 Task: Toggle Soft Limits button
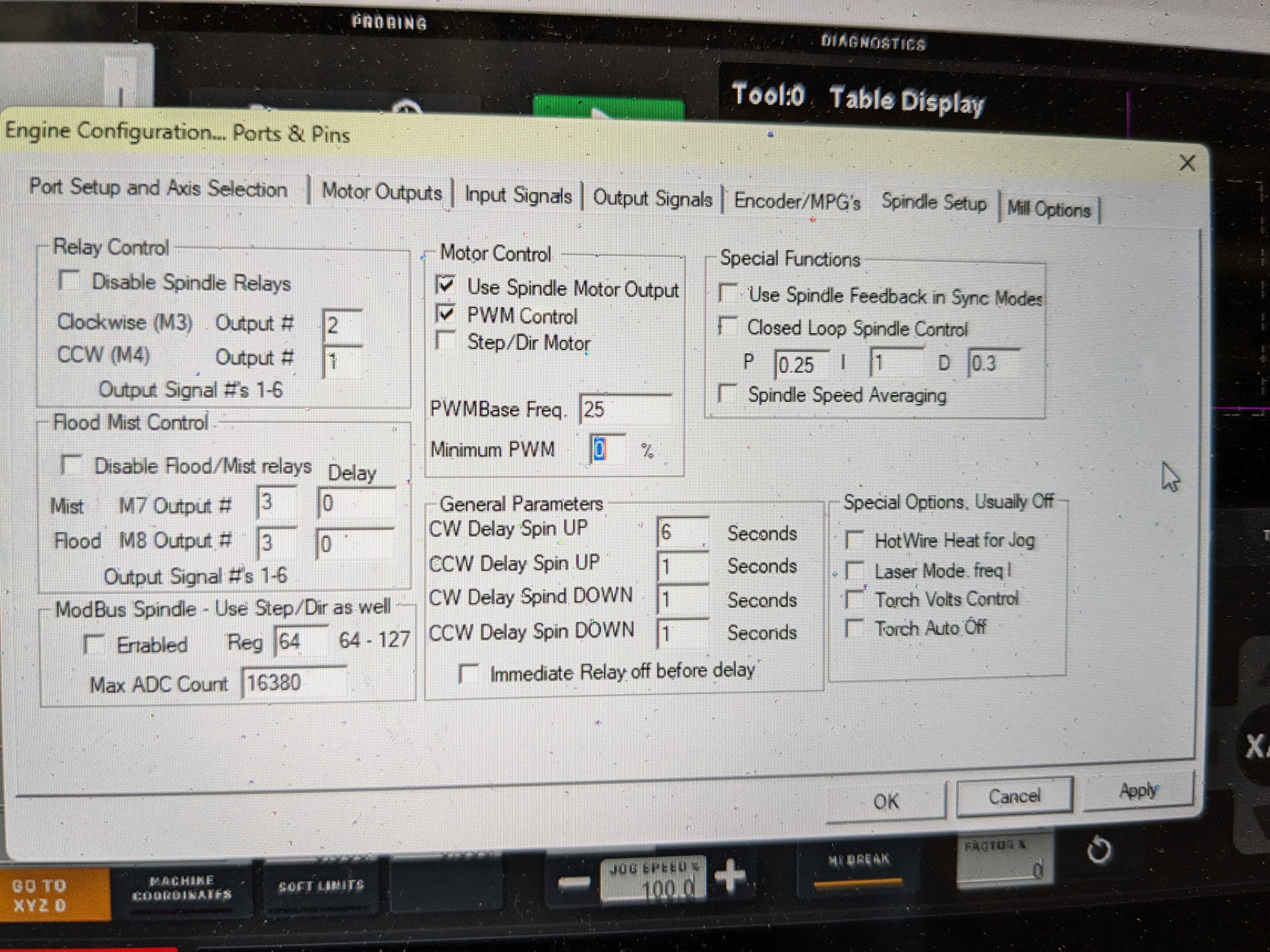321,886
